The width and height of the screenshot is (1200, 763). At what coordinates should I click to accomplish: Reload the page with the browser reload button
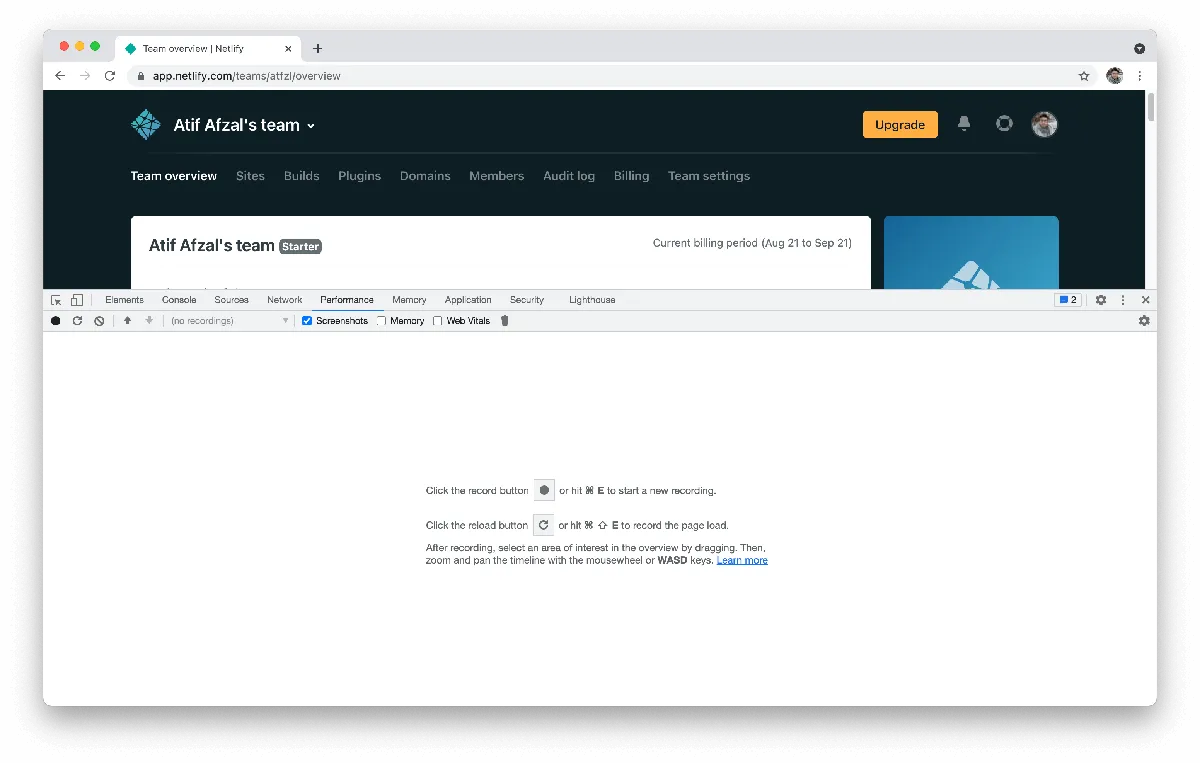click(x=110, y=76)
